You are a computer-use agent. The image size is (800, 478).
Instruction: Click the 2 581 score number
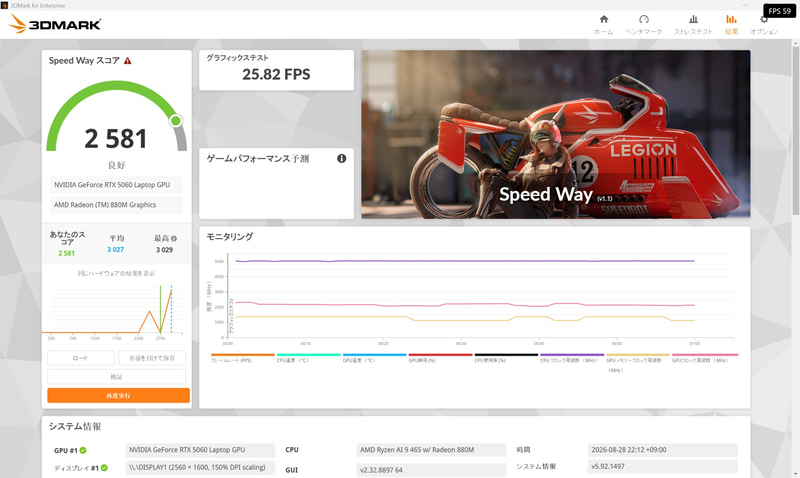[x=116, y=139]
